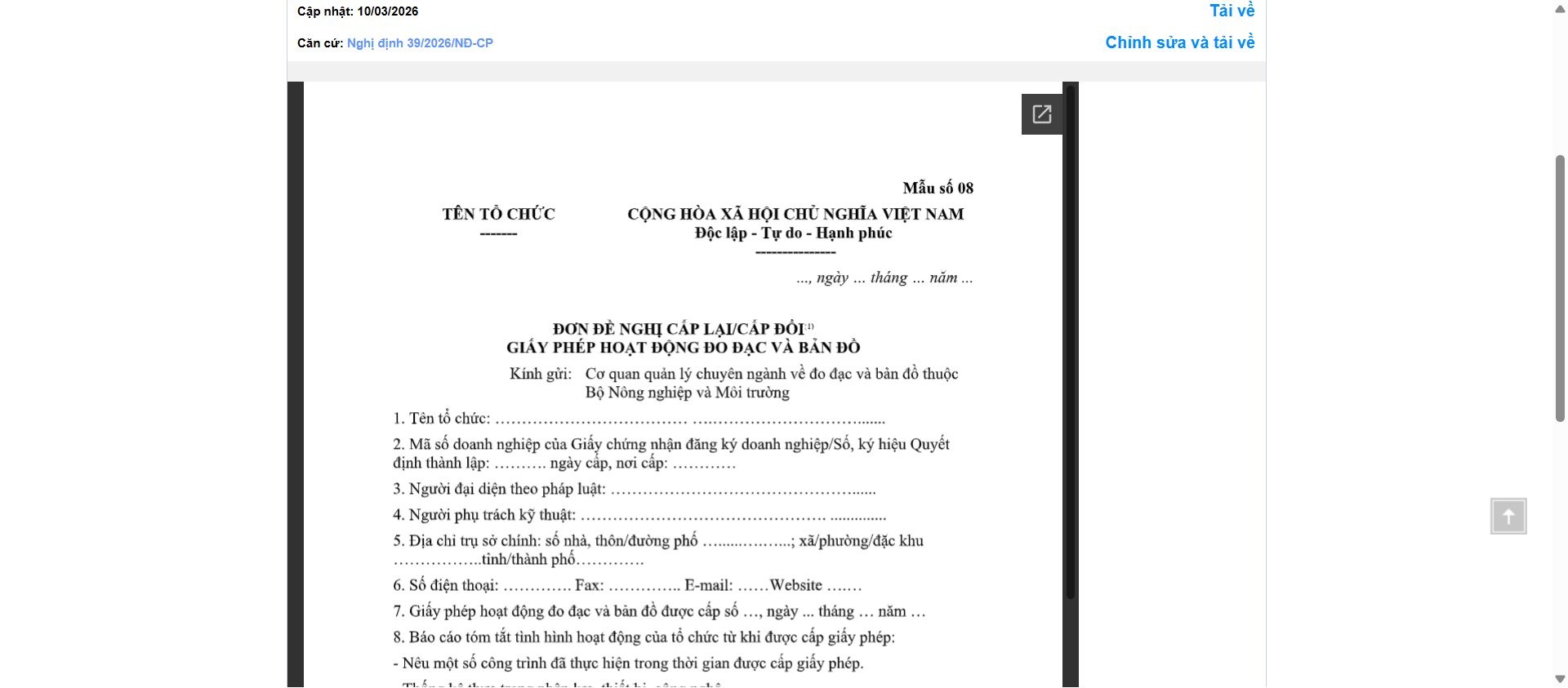Image resolution: width=1568 pixels, height=688 pixels.
Task: Click the 'Mẫu số 08' heading text
Action: tap(938, 189)
